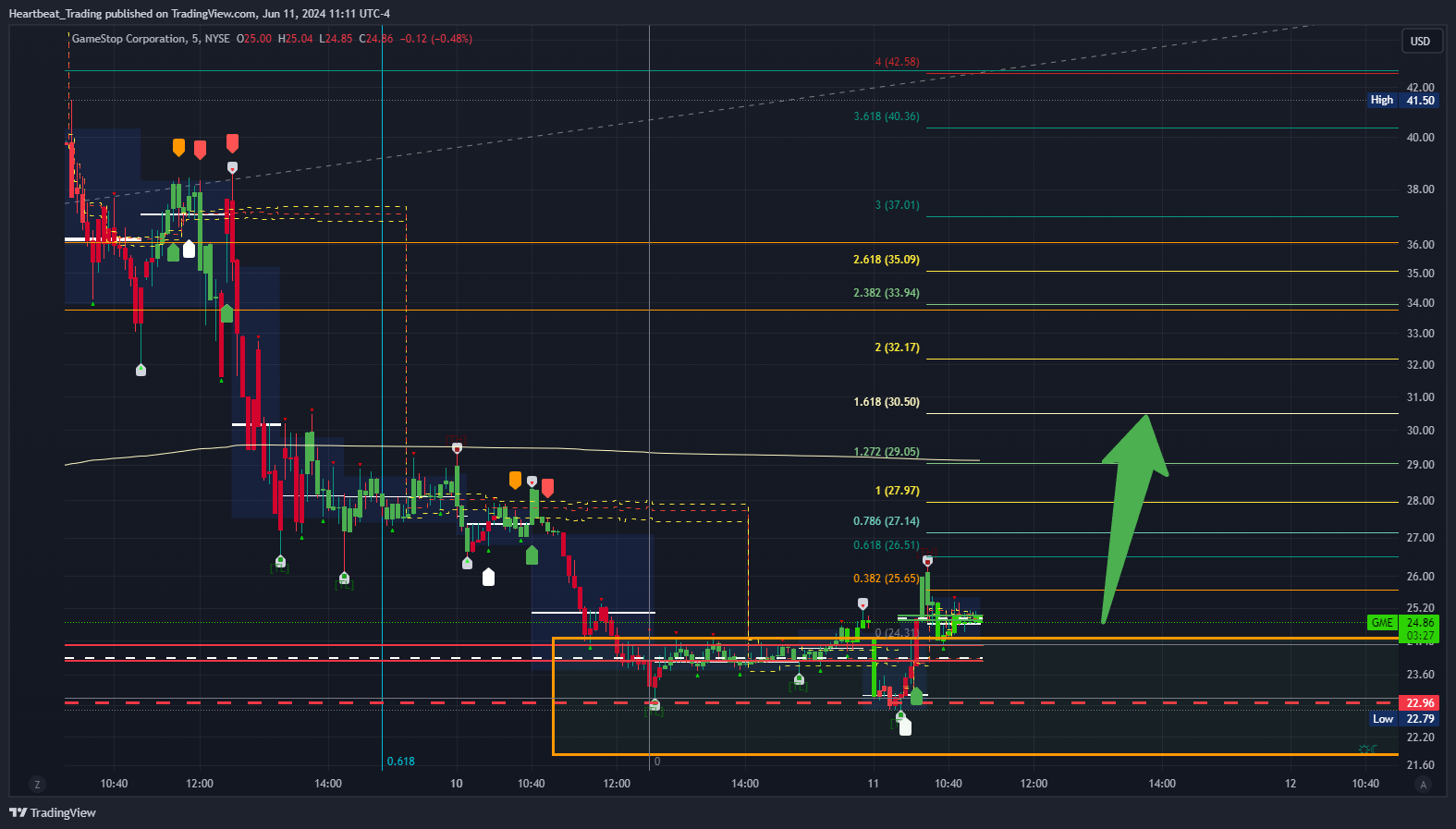Click the open value O25.00

pos(254,39)
